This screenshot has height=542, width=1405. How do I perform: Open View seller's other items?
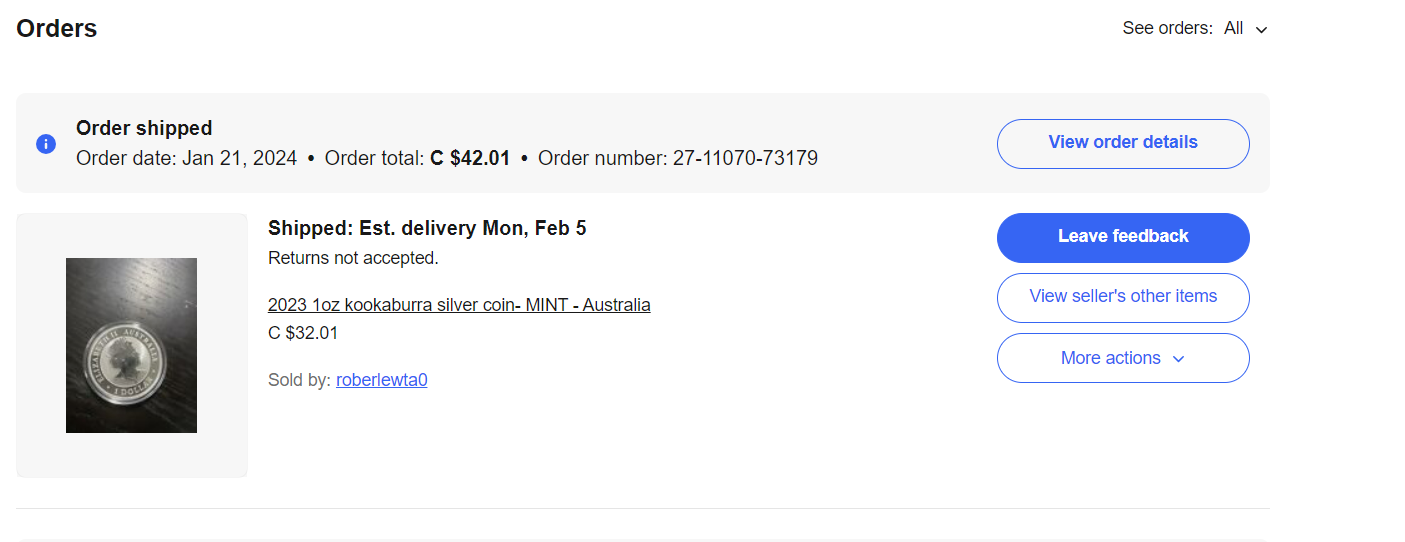coord(1123,297)
